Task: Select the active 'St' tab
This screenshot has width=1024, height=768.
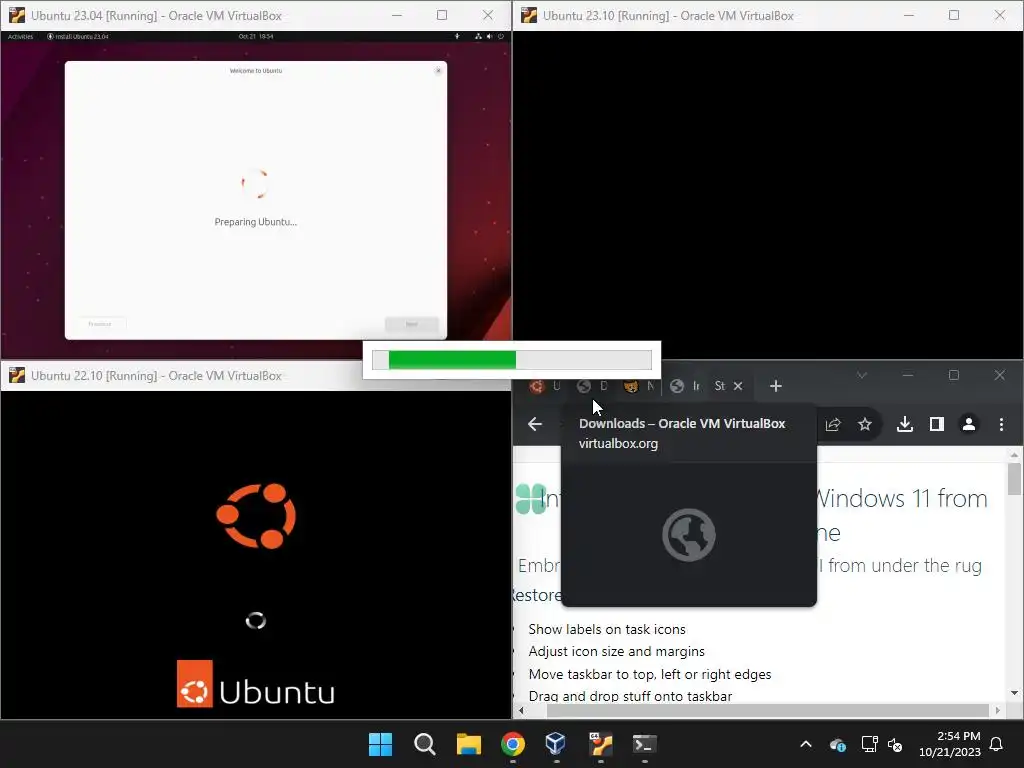Action: 720,386
